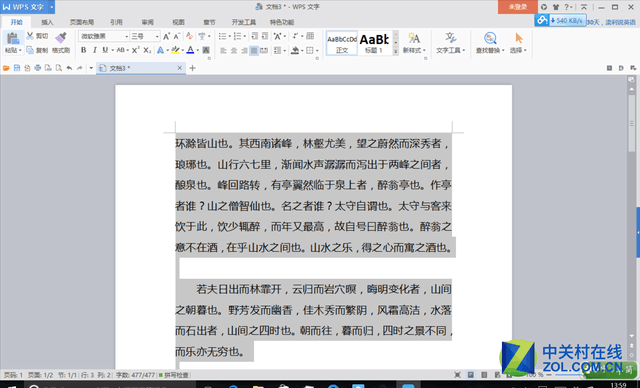Click the large Paste clipboard icon
640x388 pixels.
tap(13, 38)
